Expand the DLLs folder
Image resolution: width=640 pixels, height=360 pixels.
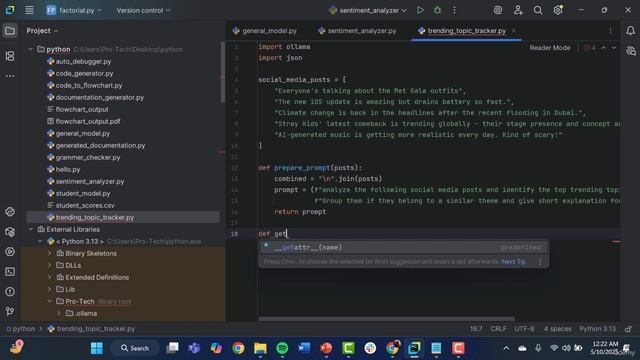[x=49, y=265]
